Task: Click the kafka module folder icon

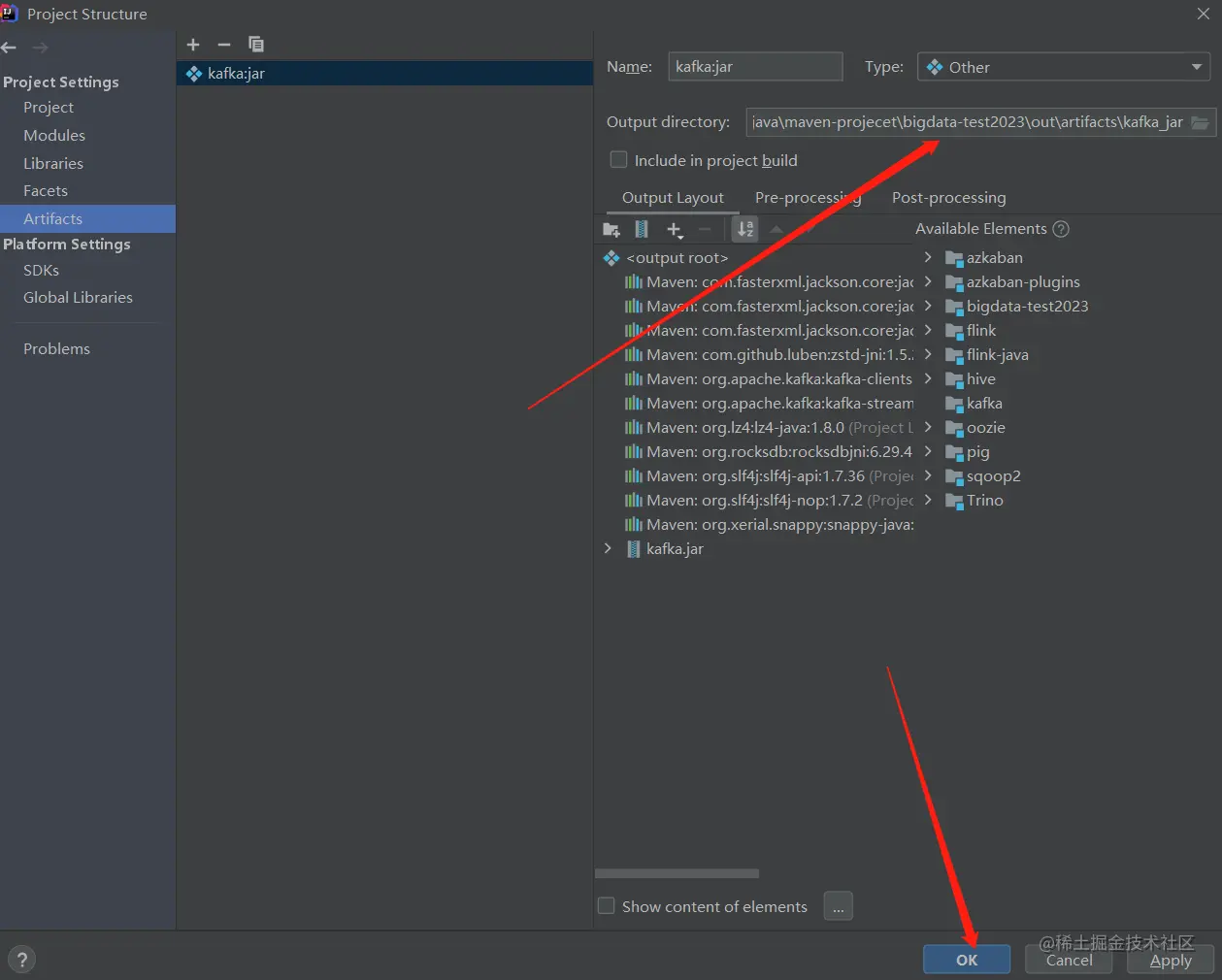Action: click(x=954, y=404)
